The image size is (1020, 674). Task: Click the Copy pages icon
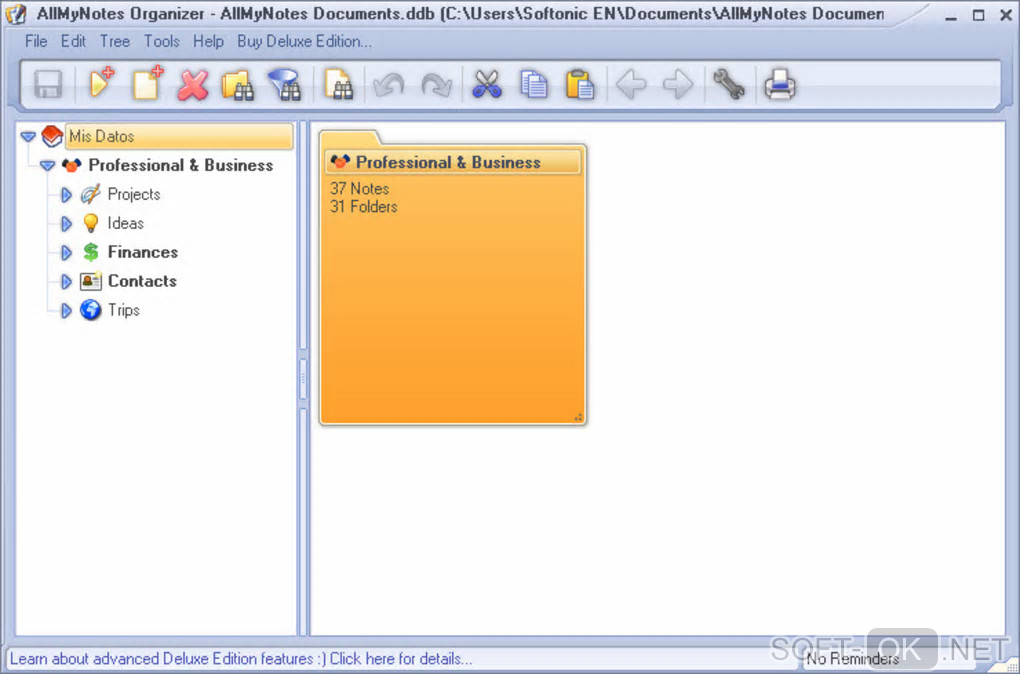coord(533,85)
